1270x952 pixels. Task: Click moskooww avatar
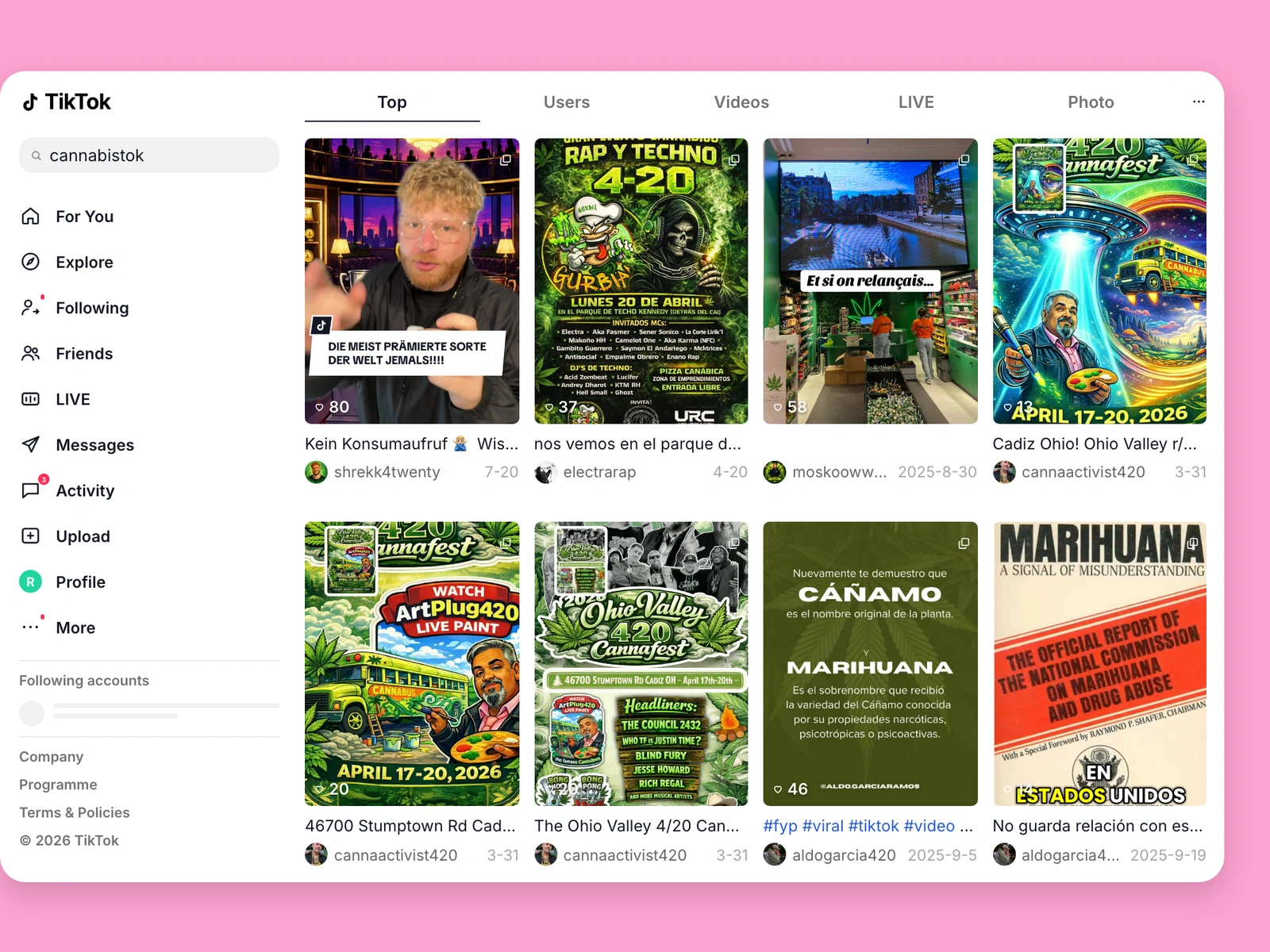tap(775, 472)
